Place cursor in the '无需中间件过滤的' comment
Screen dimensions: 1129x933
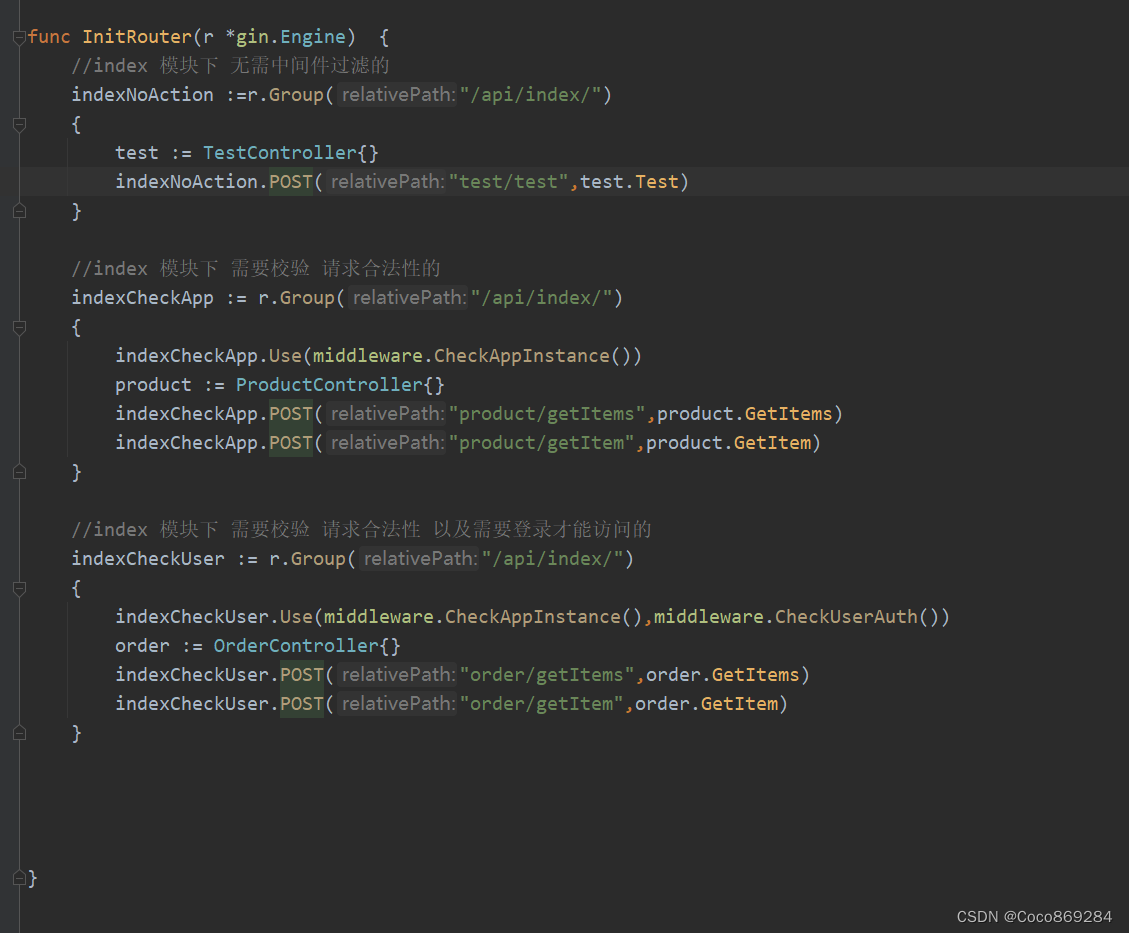coord(310,66)
